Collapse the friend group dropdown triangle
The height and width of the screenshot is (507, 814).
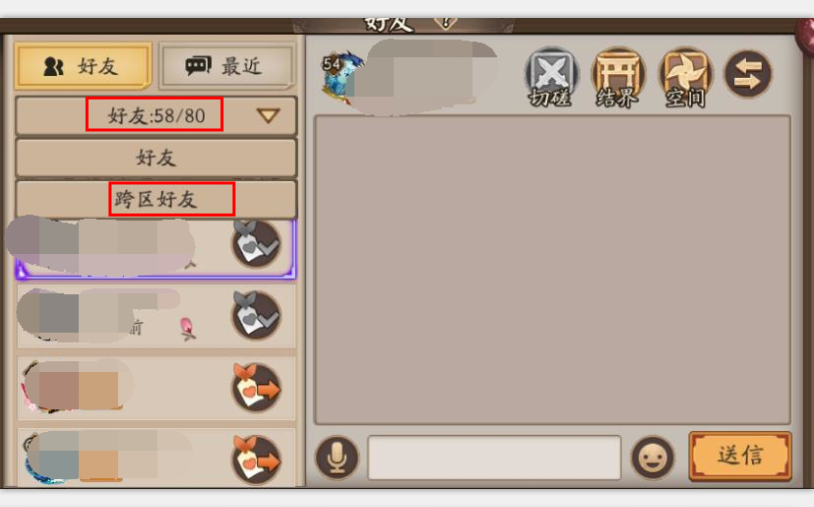point(268,115)
